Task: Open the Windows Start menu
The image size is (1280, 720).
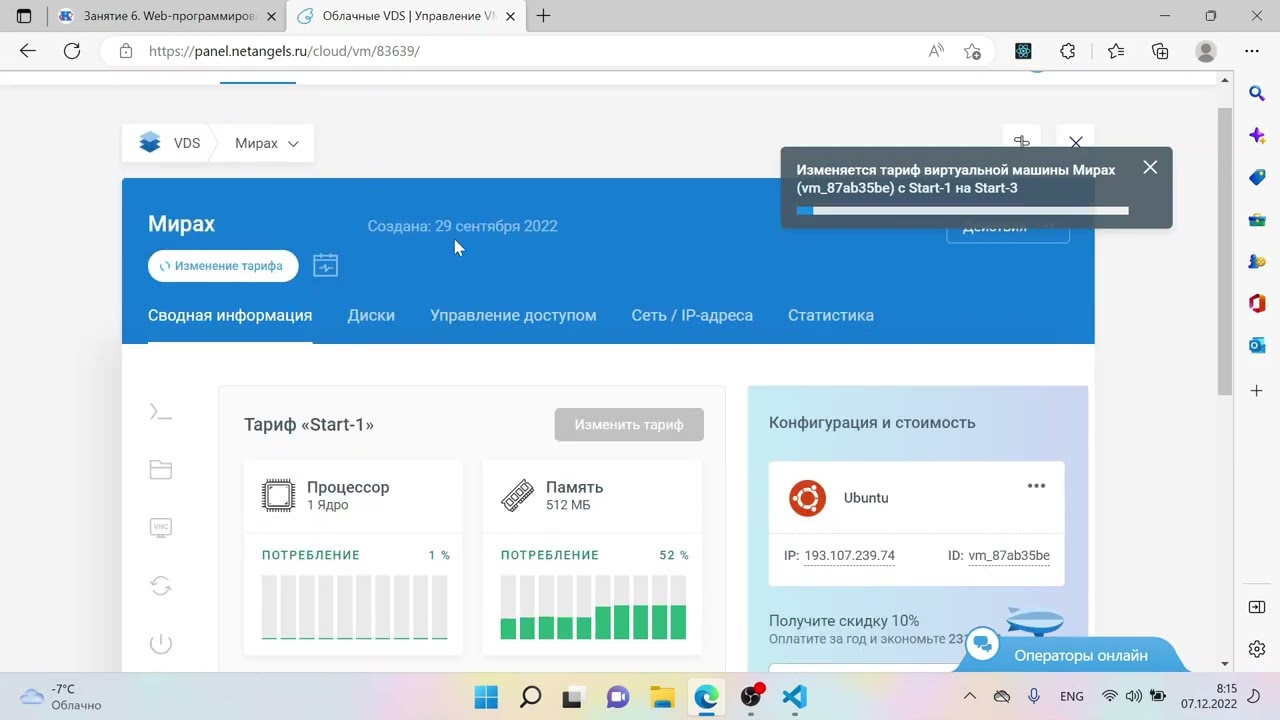Action: [486, 697]
